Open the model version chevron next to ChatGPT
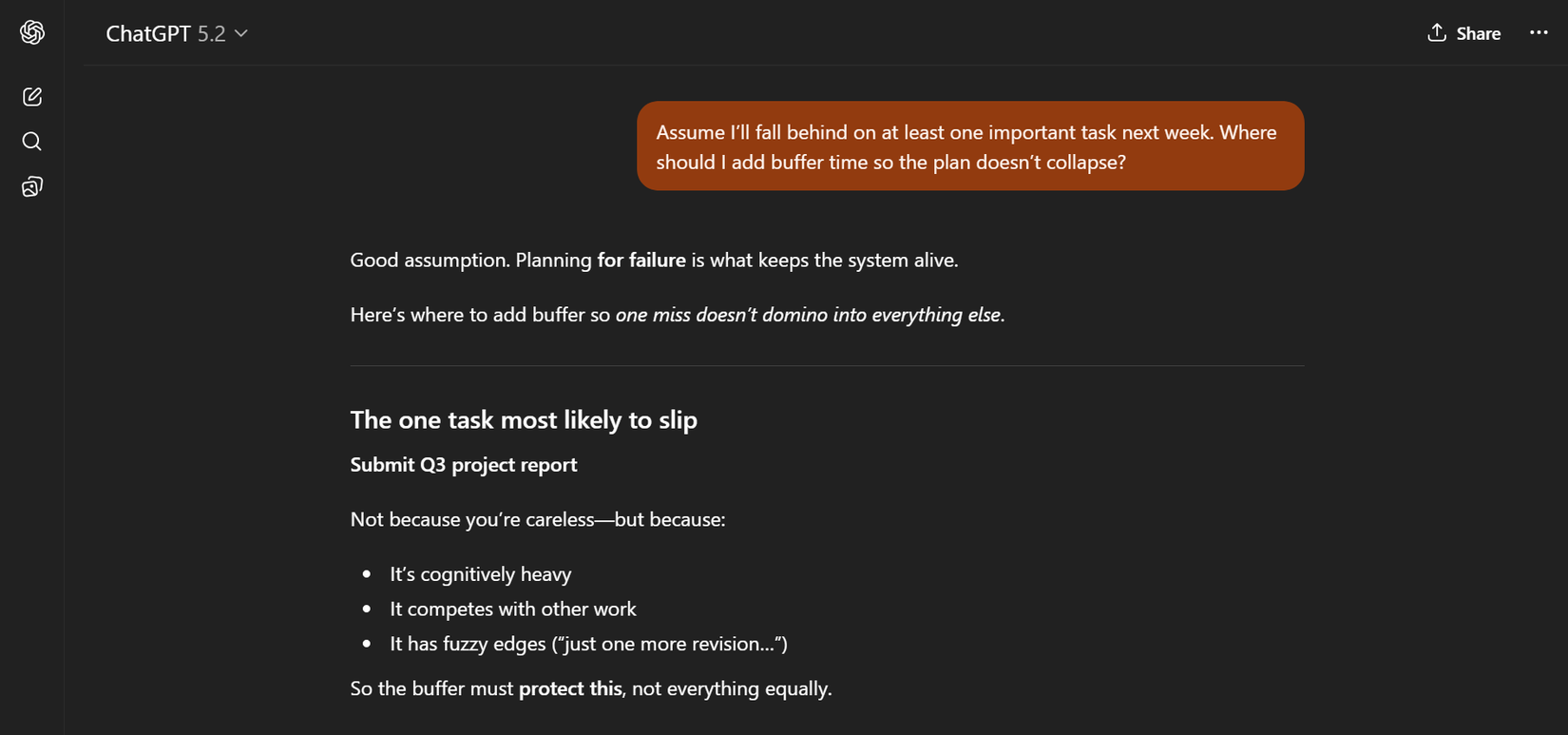The width and height of the screenshot is (1568, 735). 240,32
